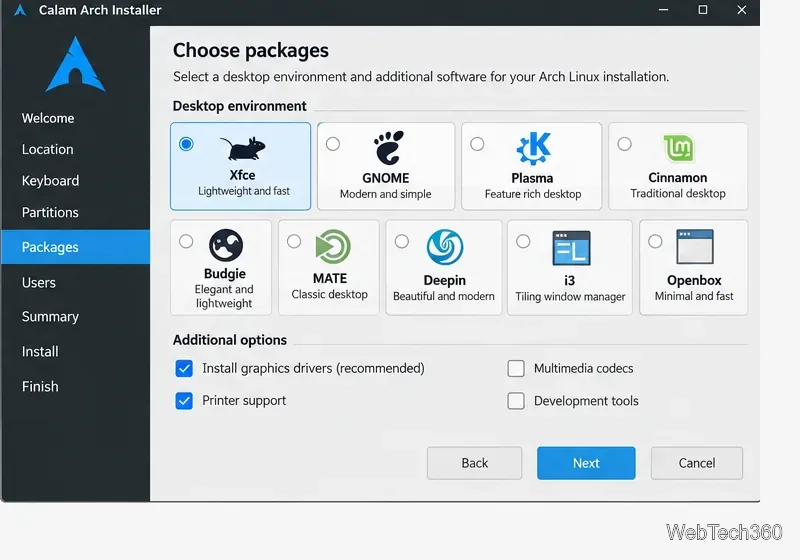This screenshot has height=560, width=800.
Task: Maximize the Calam Arch Installer window
Action: 703,10
